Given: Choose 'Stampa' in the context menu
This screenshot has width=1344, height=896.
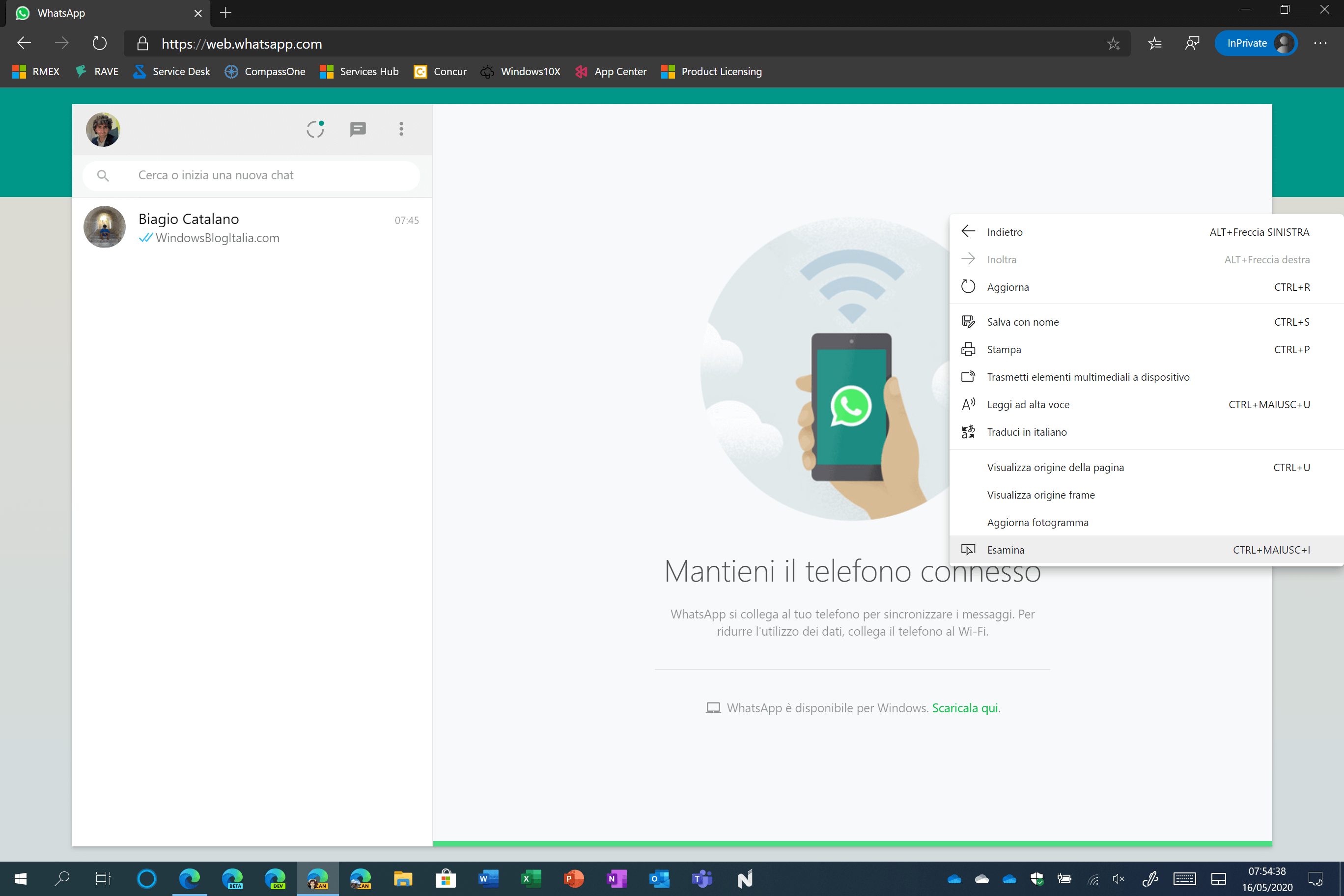Looking at the screenshot, I should (1147, 349).
